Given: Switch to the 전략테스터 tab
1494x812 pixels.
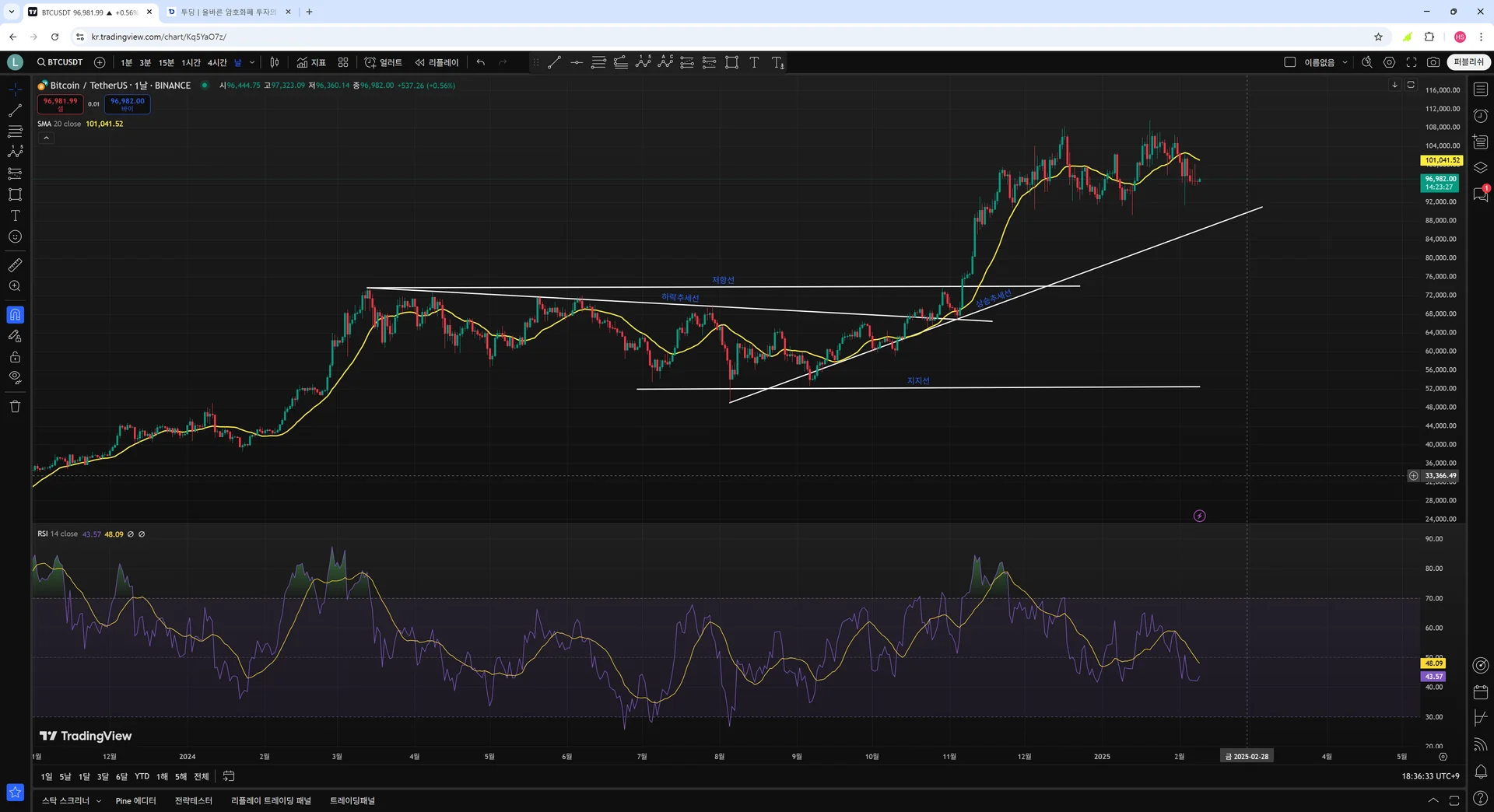Looking at the screenshot, I should 193,800.
